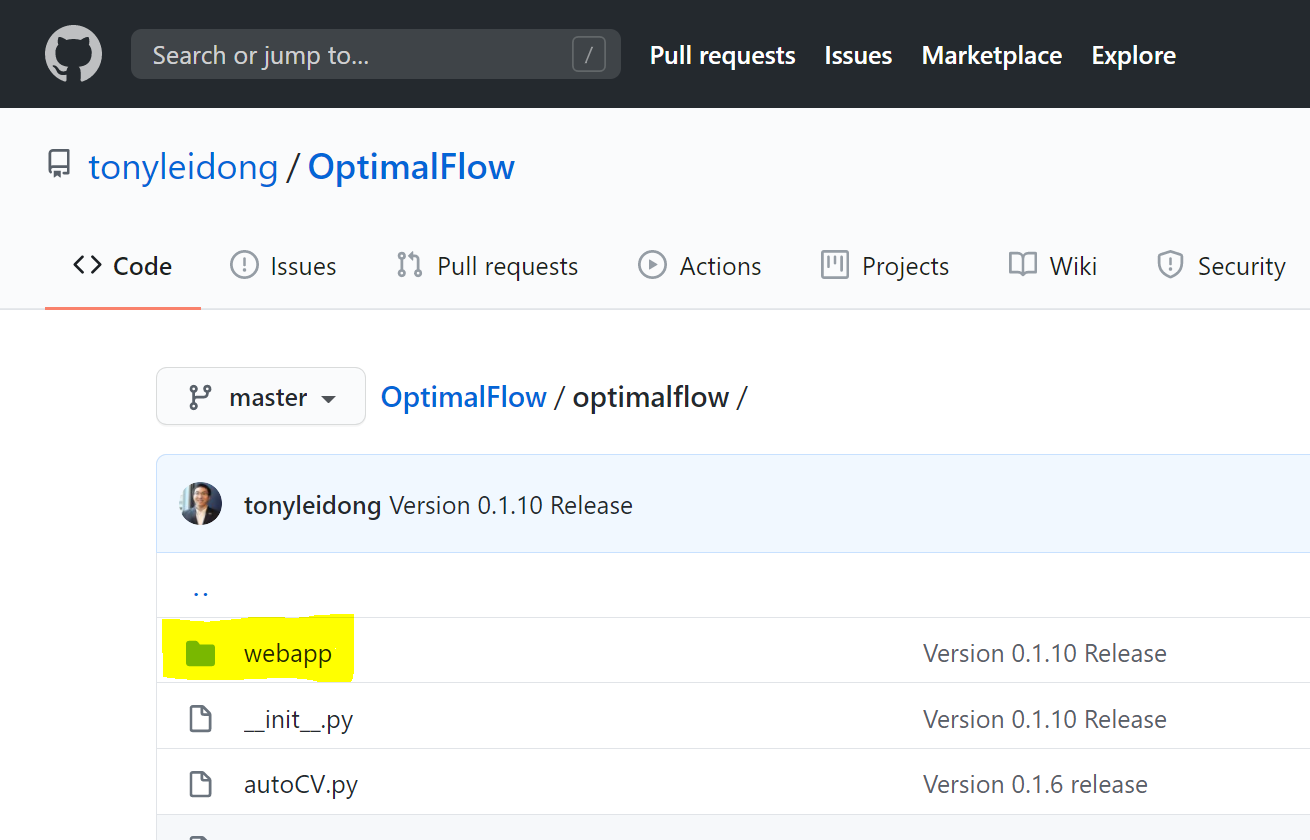Viewport: 1310px width, 840px height.
Task: Go to the Actions tab
Action: coord(699,266)
